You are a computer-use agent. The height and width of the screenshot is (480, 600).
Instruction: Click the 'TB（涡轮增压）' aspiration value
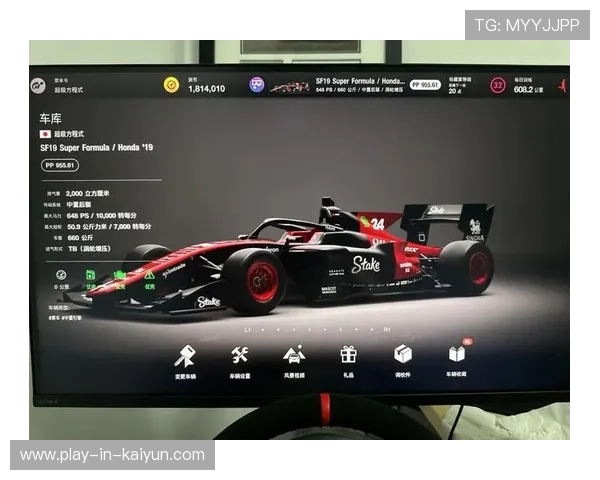coord(90,249)
